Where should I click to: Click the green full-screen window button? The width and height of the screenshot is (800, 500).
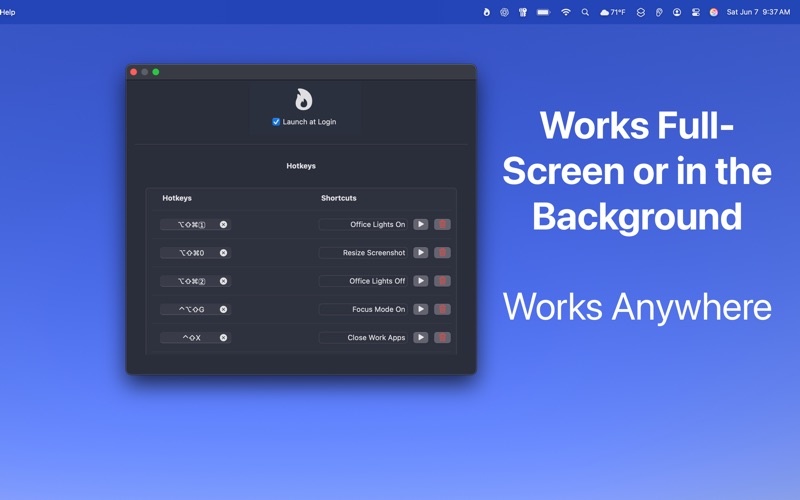pyautogui.click(x=156, y=72)
